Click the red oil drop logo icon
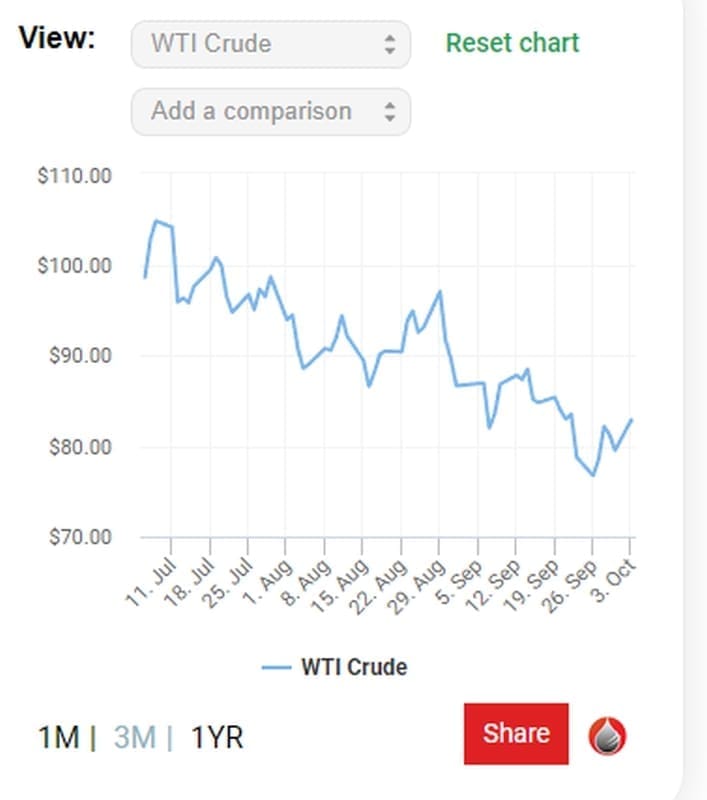 click(x=608, y=735)
